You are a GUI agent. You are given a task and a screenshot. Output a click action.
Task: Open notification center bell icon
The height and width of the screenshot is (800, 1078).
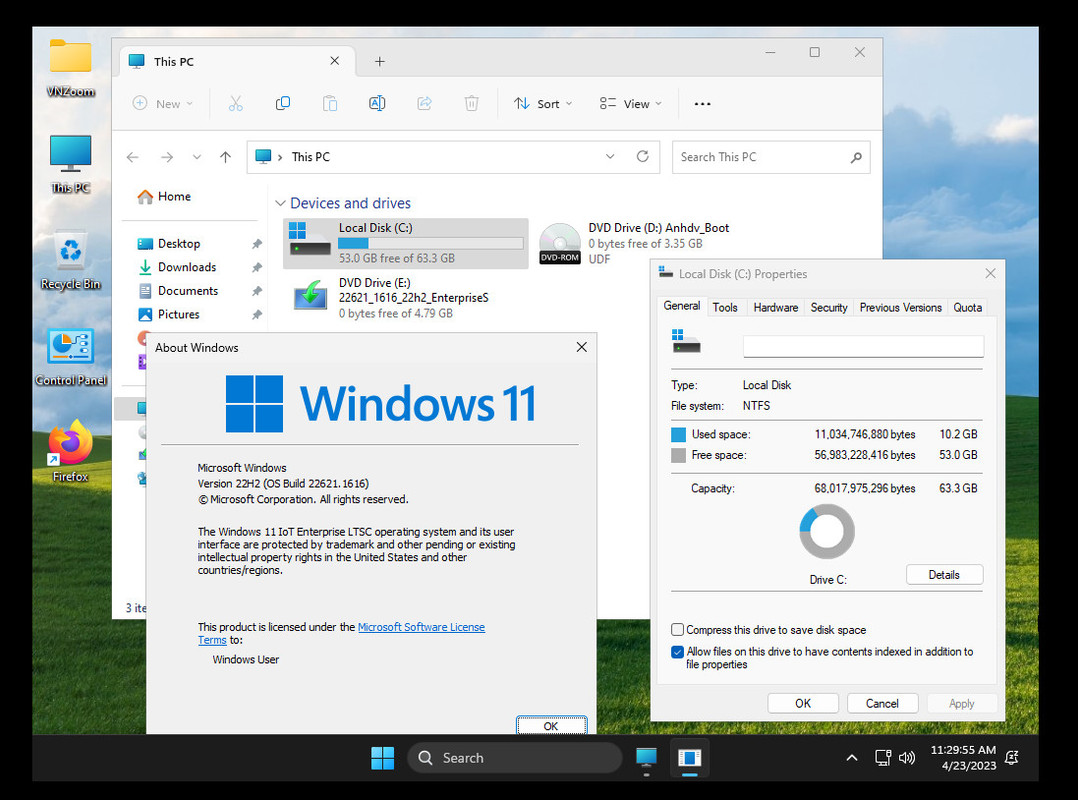click(x=1011, y=757)
